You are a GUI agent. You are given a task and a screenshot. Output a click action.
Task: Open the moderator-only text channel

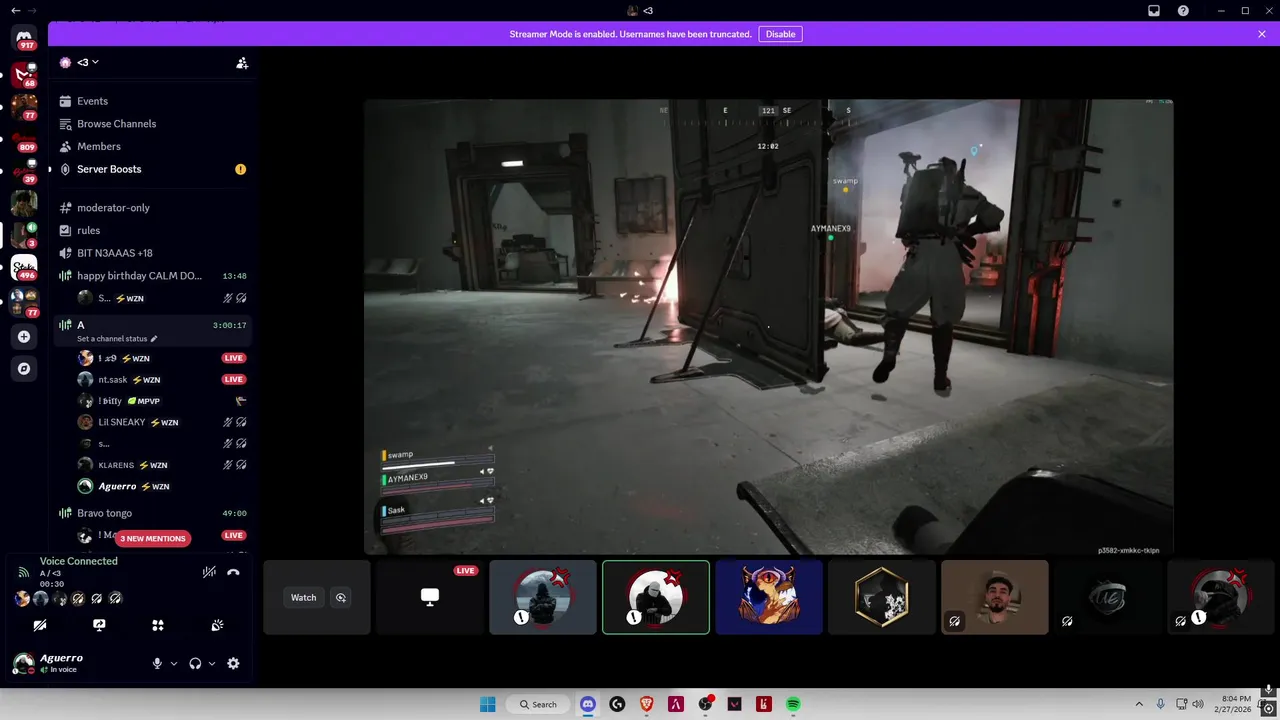(153, 208)
